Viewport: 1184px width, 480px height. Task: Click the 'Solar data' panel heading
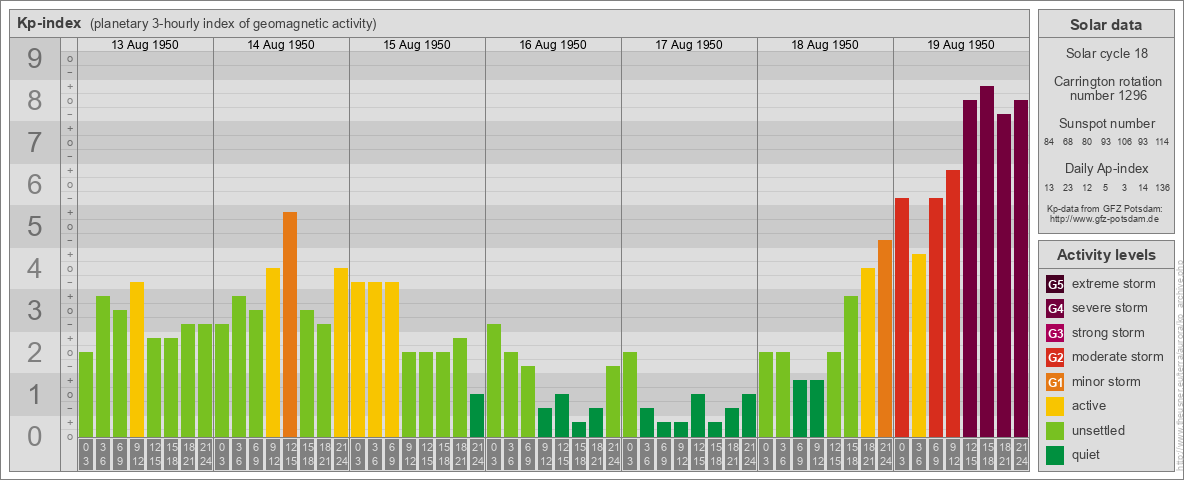pyautogui.click(x=1106, y=25)
